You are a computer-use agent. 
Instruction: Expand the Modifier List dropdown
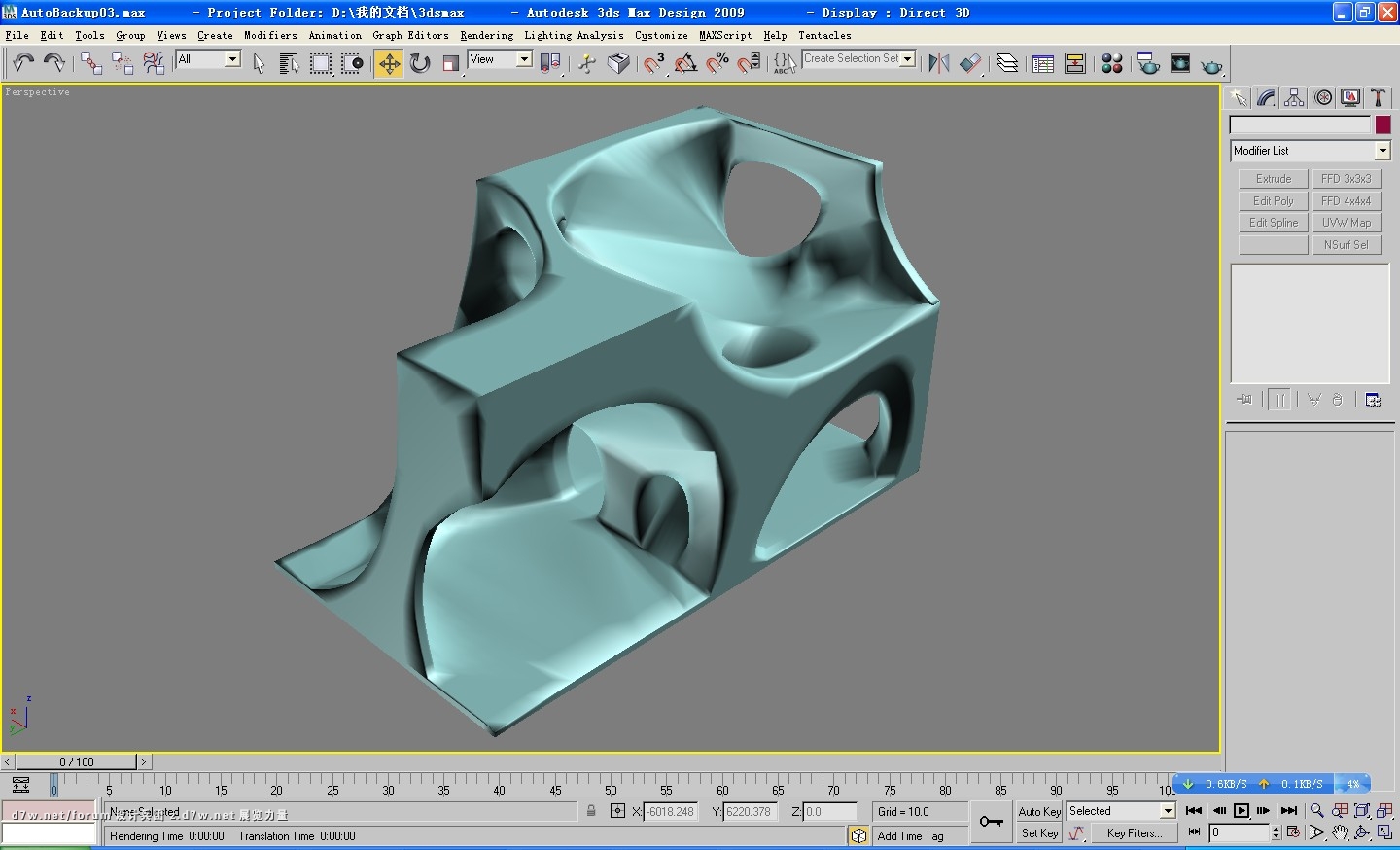1382,151
